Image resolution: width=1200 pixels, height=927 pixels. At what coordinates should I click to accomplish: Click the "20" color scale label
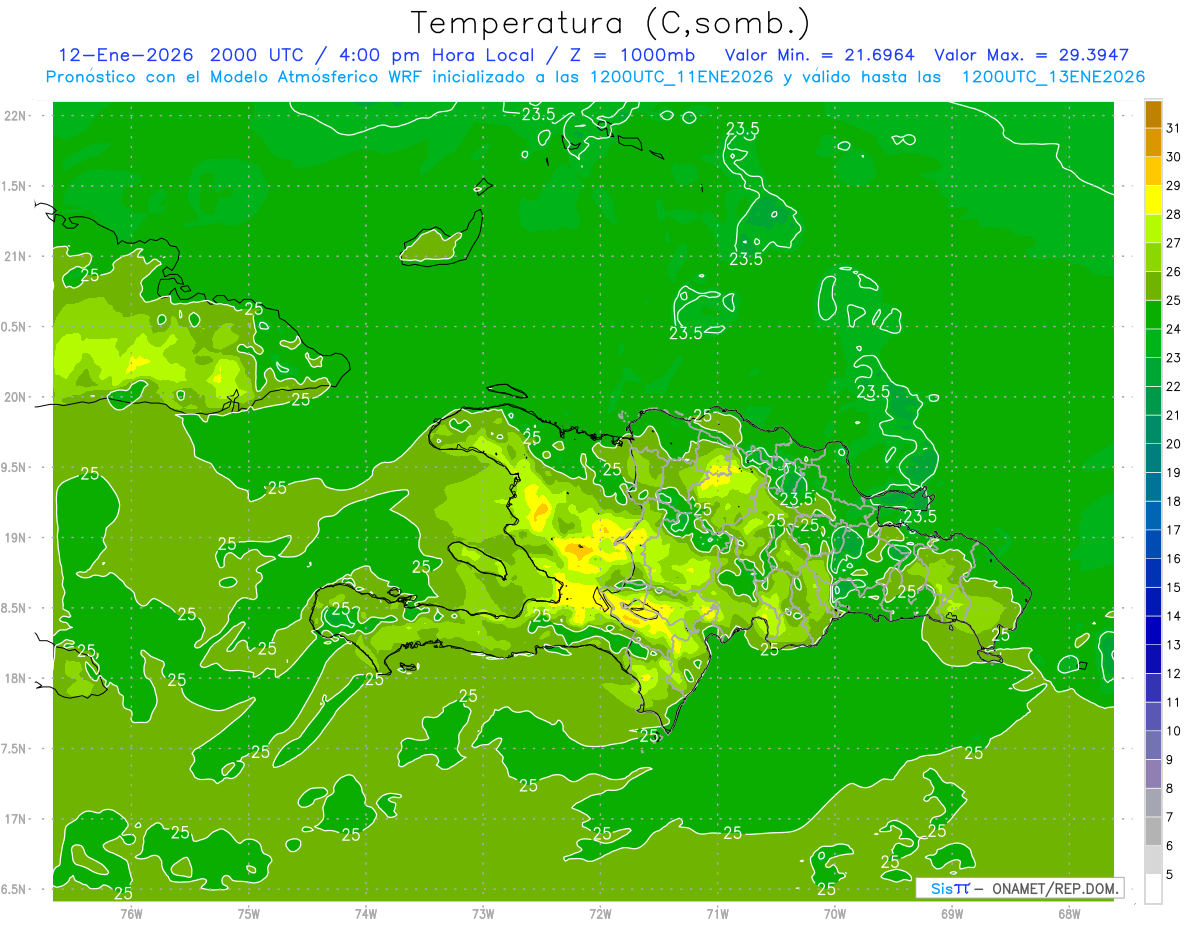click(1174, 444)
